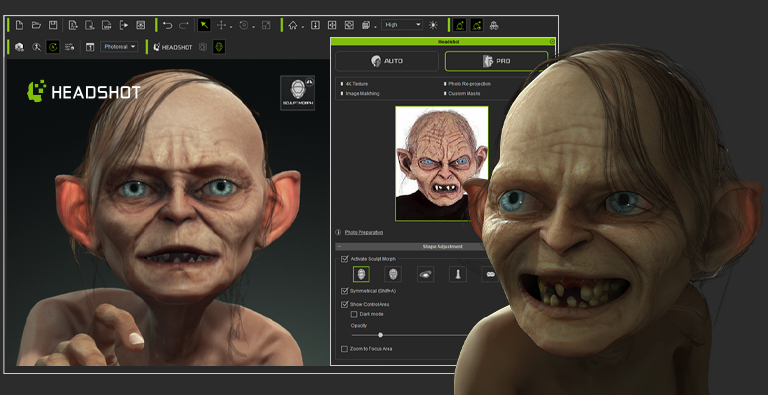Adjust the Opacity slider handle
The height and width of the screenshot is (395, 768).
pyautogui.click(x=381, y=335)
